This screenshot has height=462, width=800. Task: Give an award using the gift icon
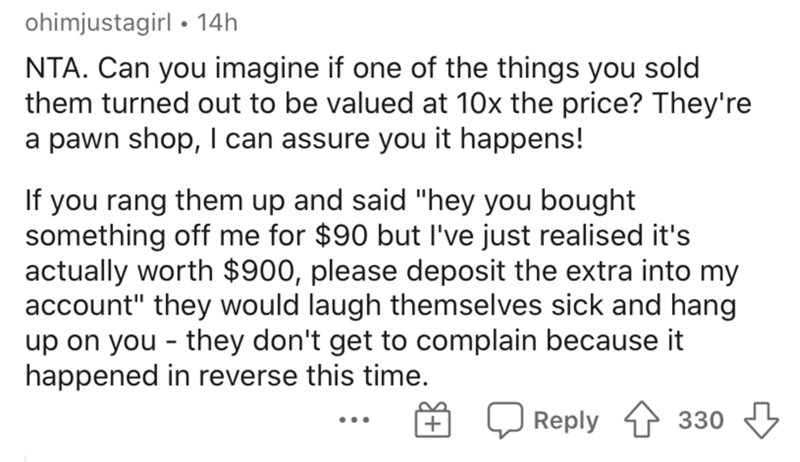pos(433,420)
